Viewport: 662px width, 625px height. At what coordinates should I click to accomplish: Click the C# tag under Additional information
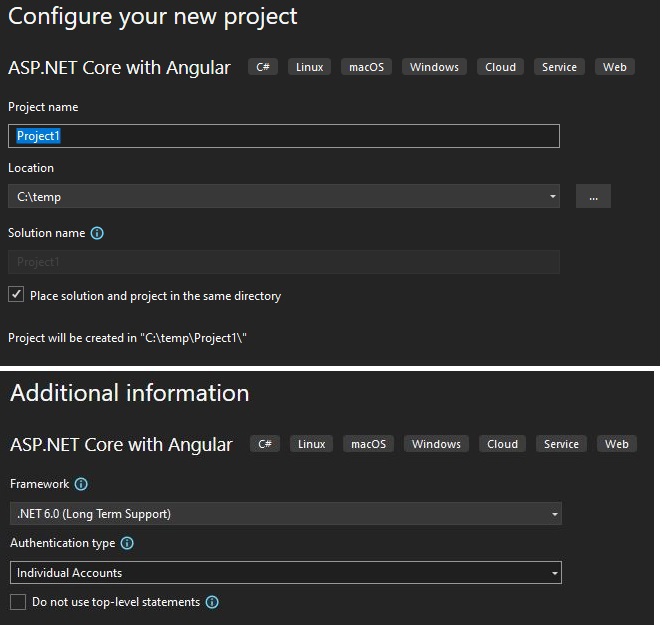(265, 444)
